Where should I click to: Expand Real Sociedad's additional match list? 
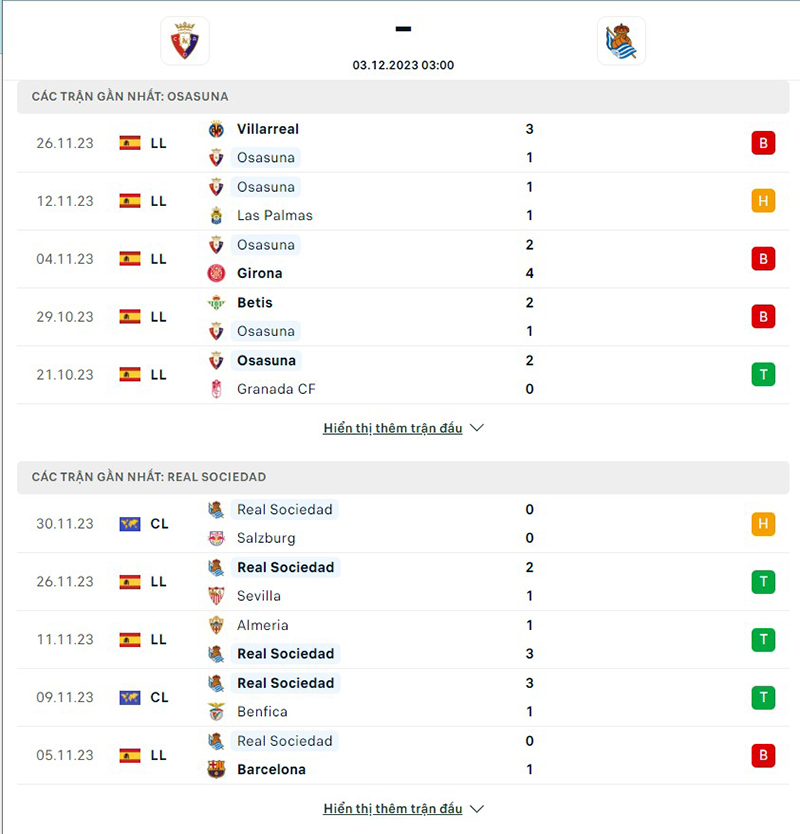pyautogui.click(x=477, y=808)
